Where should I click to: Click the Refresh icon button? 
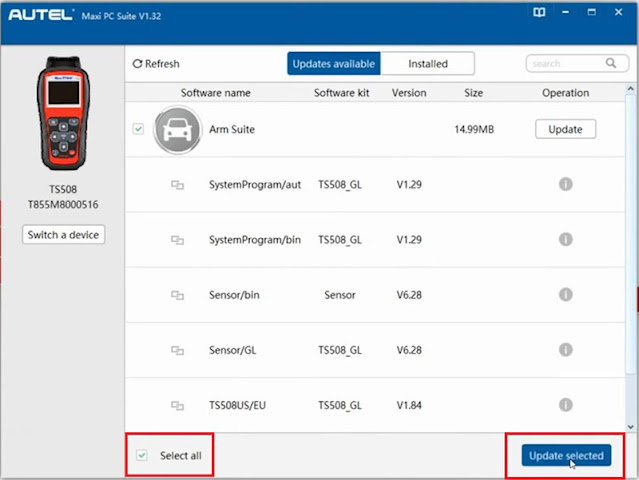click(x=137, y=64)
